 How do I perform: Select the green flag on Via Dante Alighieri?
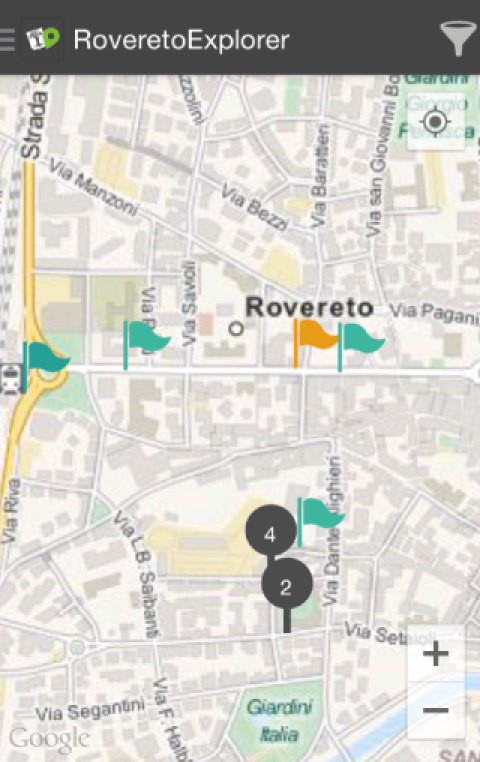(x=320, y=522)
